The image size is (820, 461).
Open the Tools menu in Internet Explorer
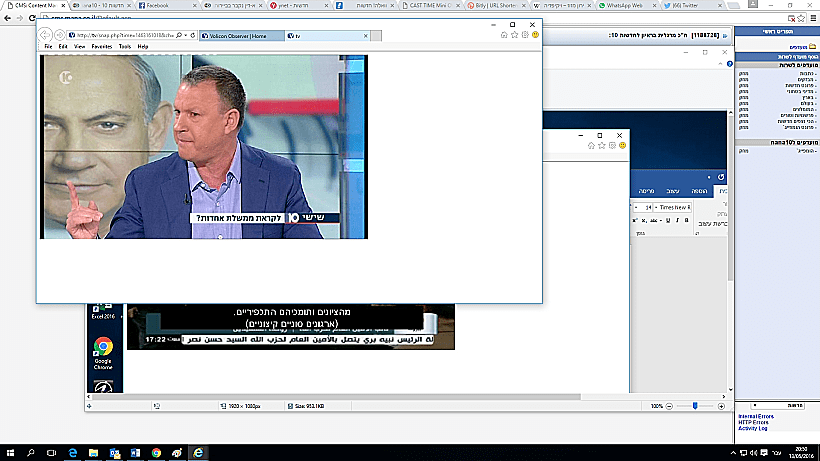click(x=125, y=46)
